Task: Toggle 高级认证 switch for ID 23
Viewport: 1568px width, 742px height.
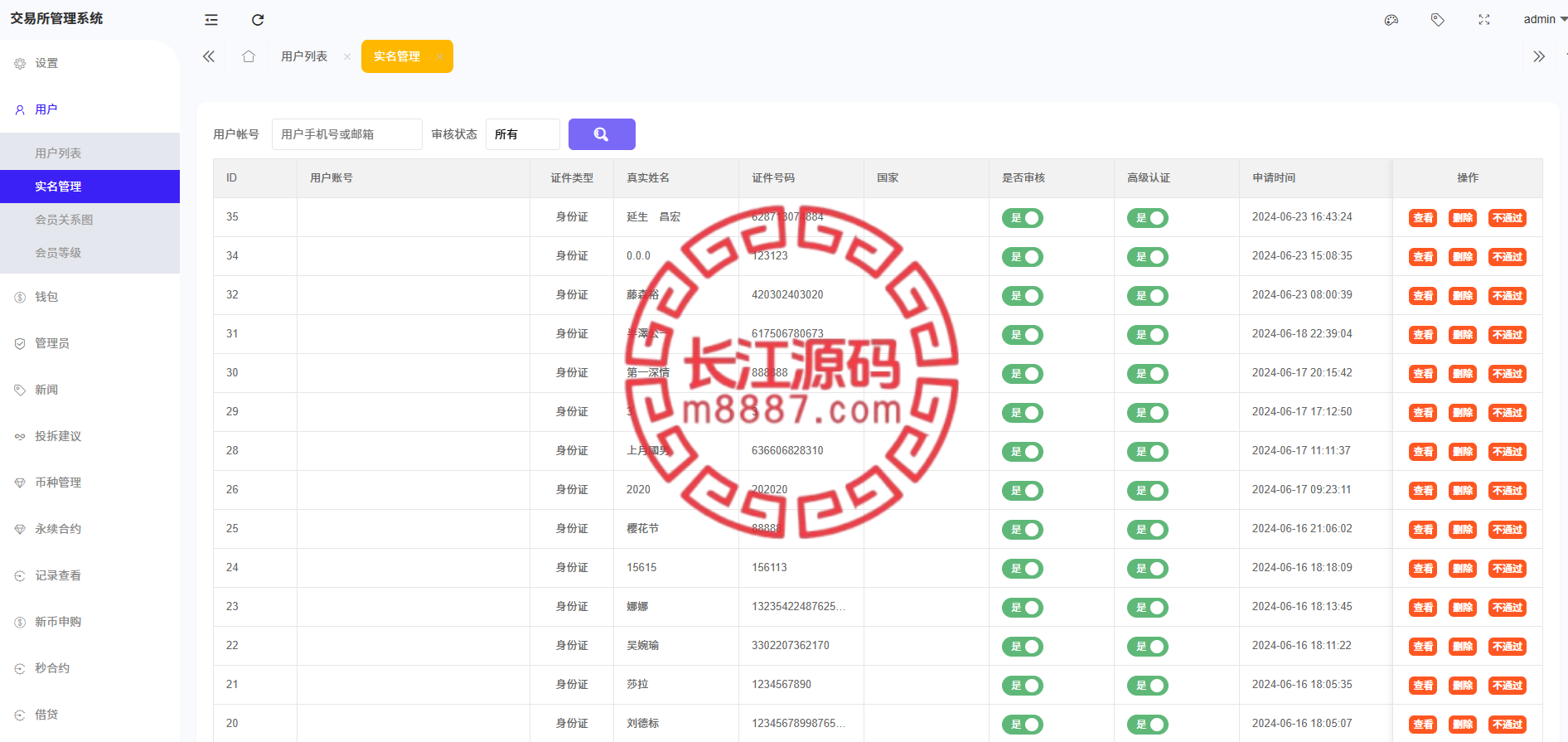Action: pyautogui.click(x=1148, y=608)
